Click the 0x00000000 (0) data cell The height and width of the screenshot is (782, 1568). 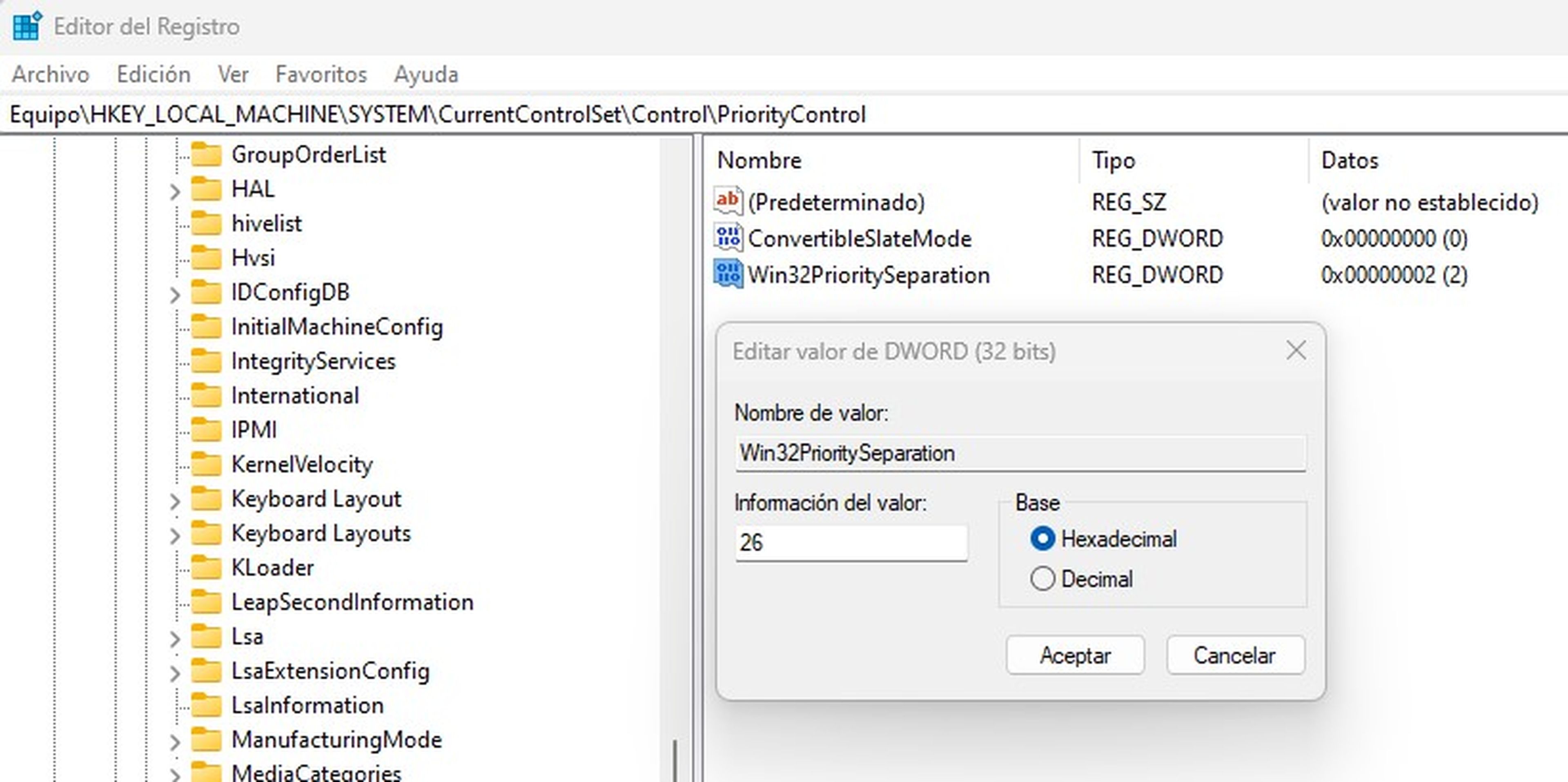coord(1394,238)
